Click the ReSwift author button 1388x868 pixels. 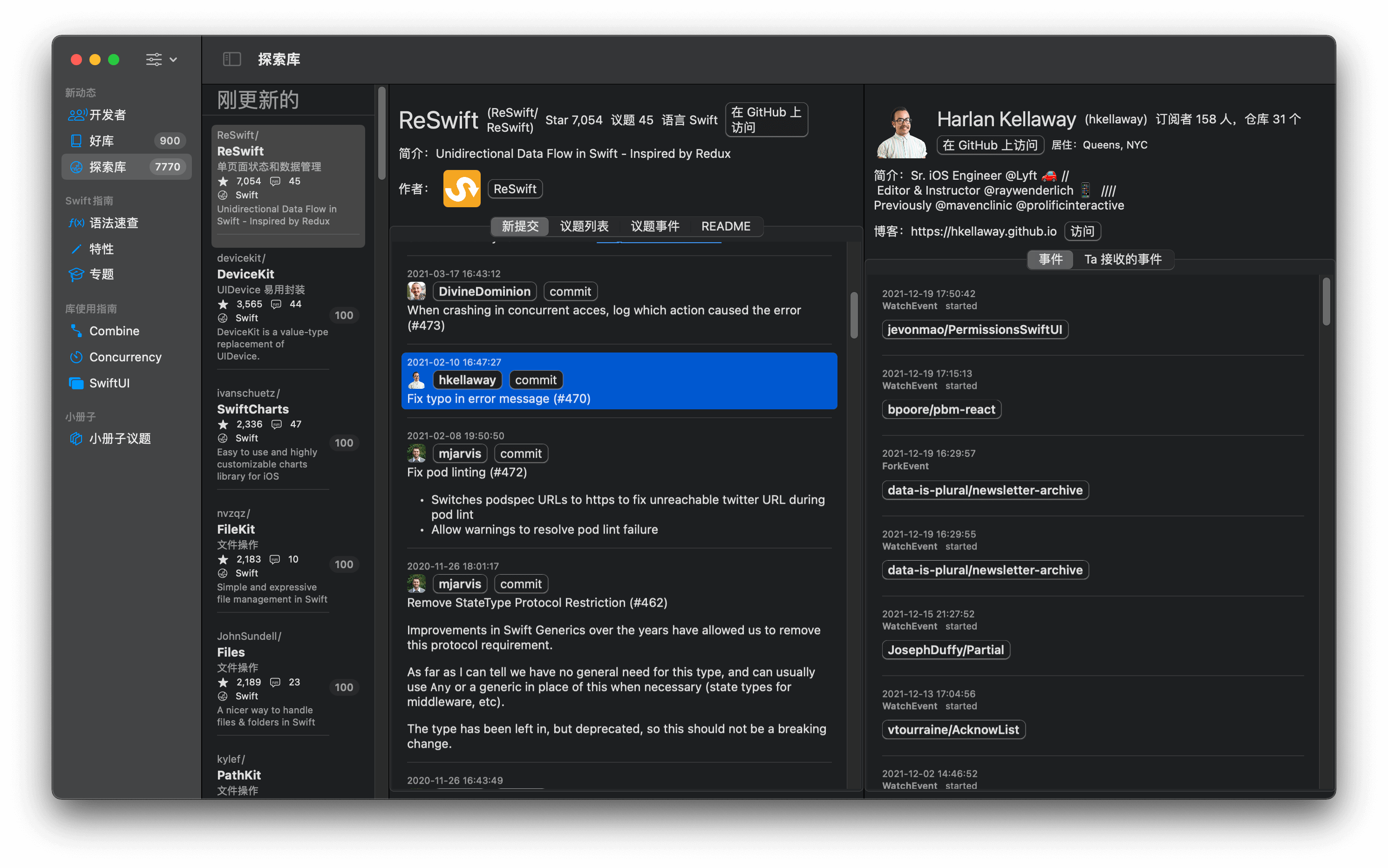(515, 189)
